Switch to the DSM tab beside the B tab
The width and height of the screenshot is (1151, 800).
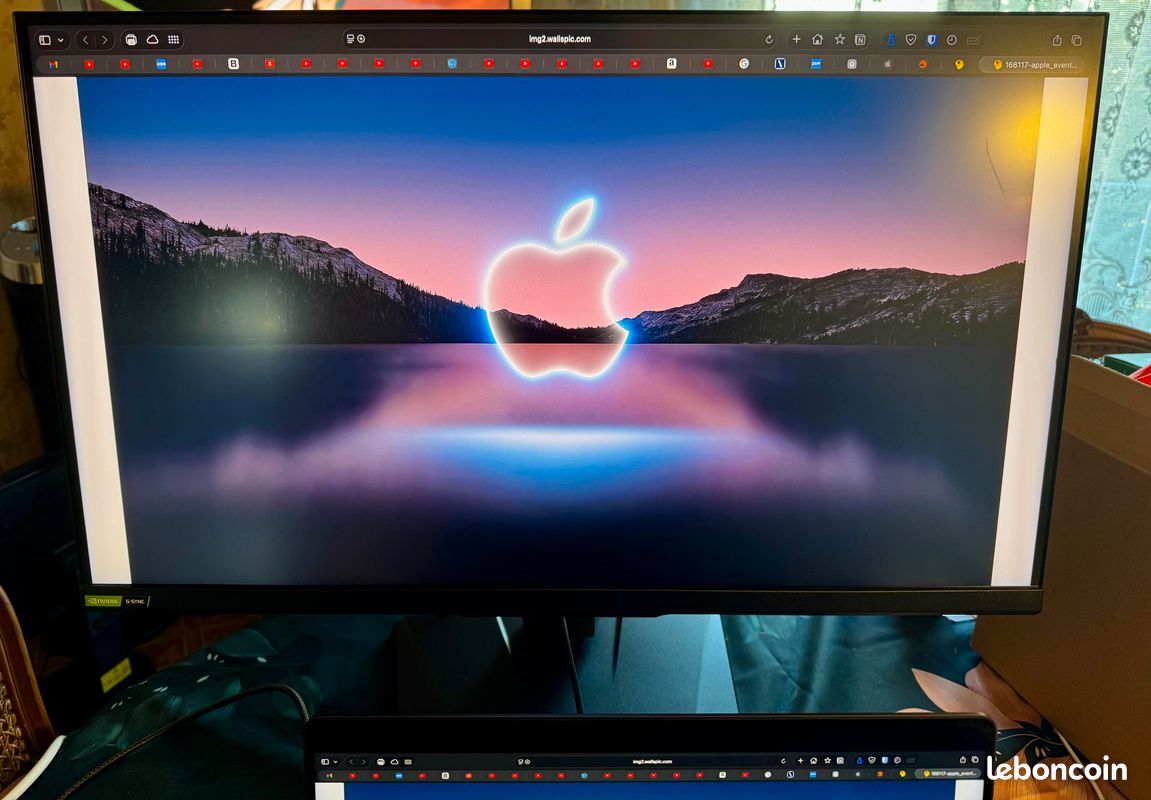(161, 65)
